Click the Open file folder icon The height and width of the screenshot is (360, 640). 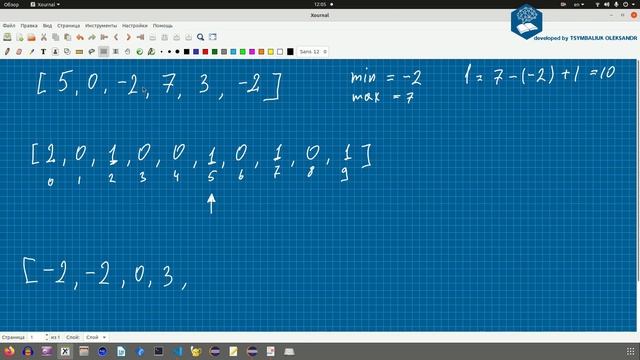coord(31,37)
